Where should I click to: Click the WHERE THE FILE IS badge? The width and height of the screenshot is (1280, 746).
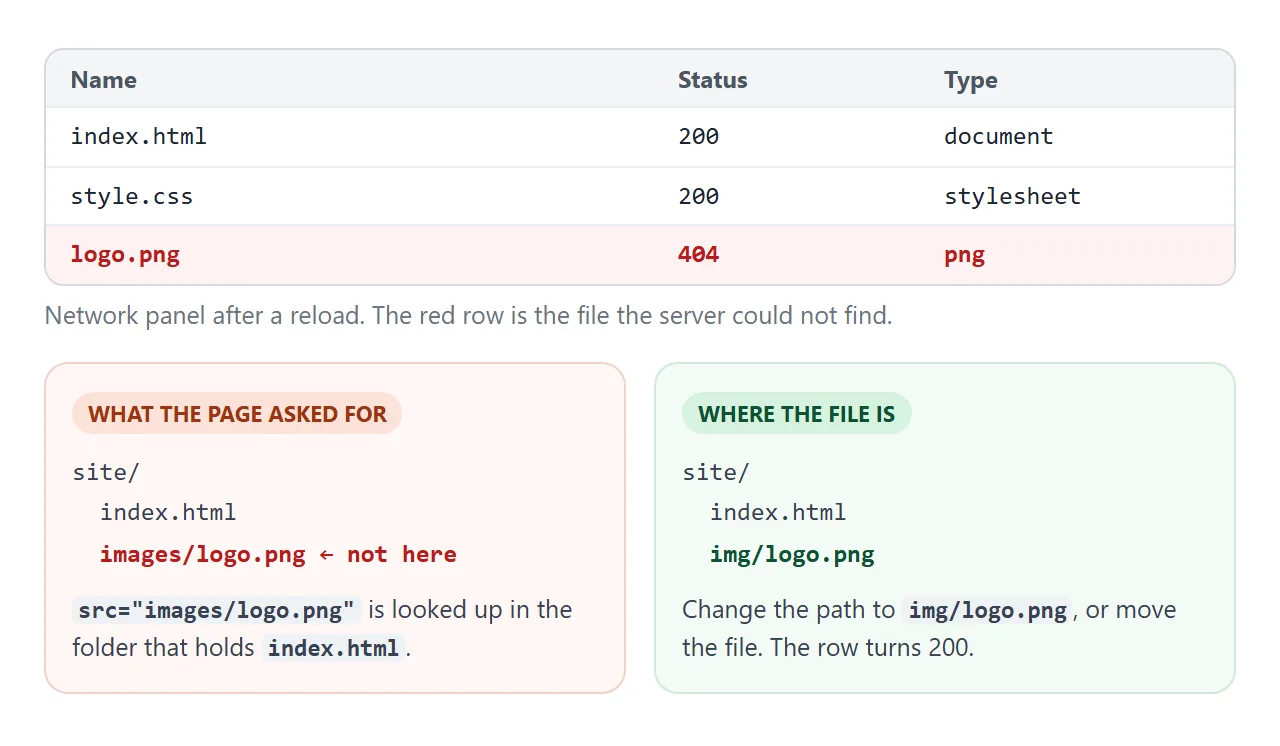(x=796, y=414)
